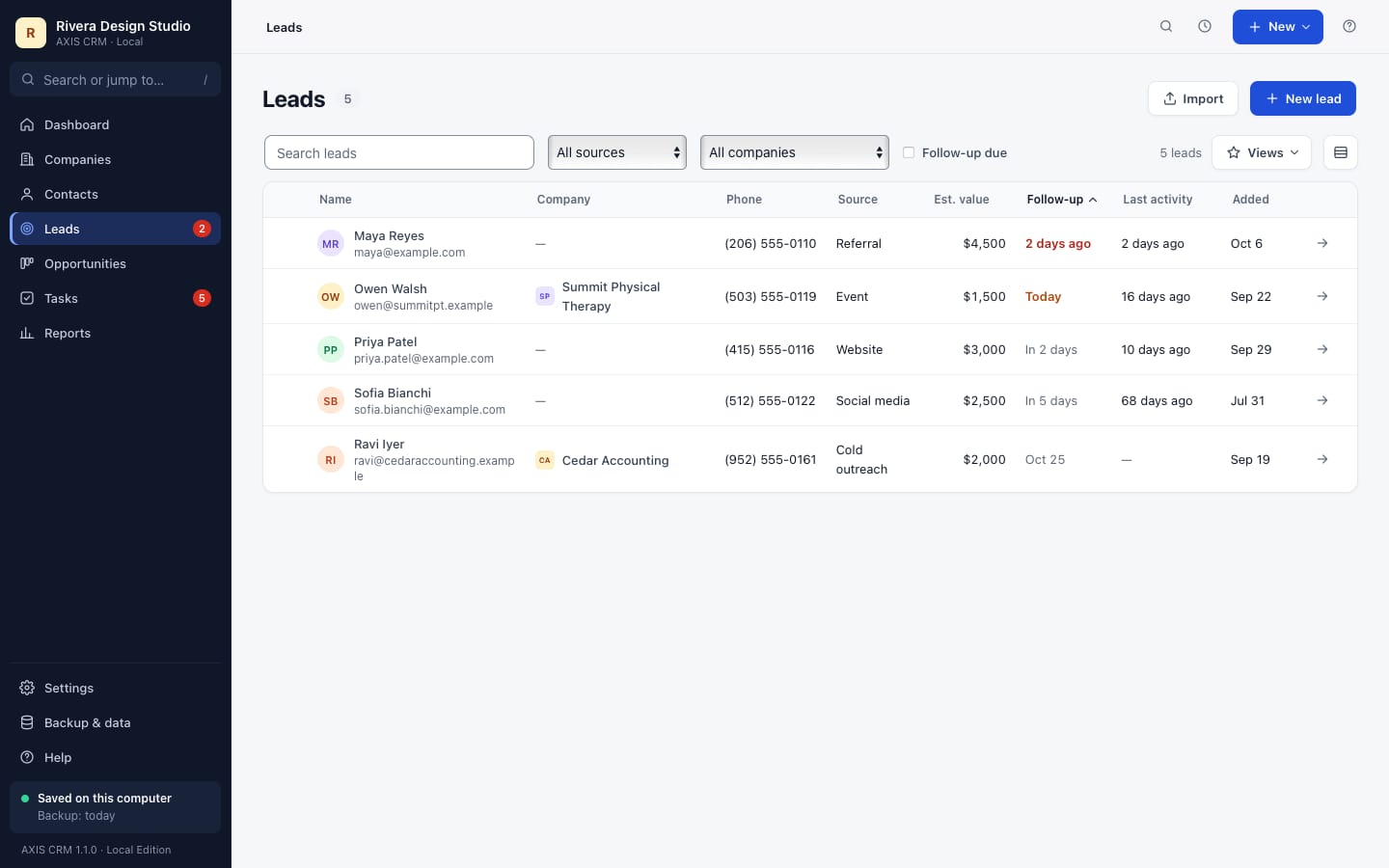Click the Leads badge showing 2

(x=202, y=229)
